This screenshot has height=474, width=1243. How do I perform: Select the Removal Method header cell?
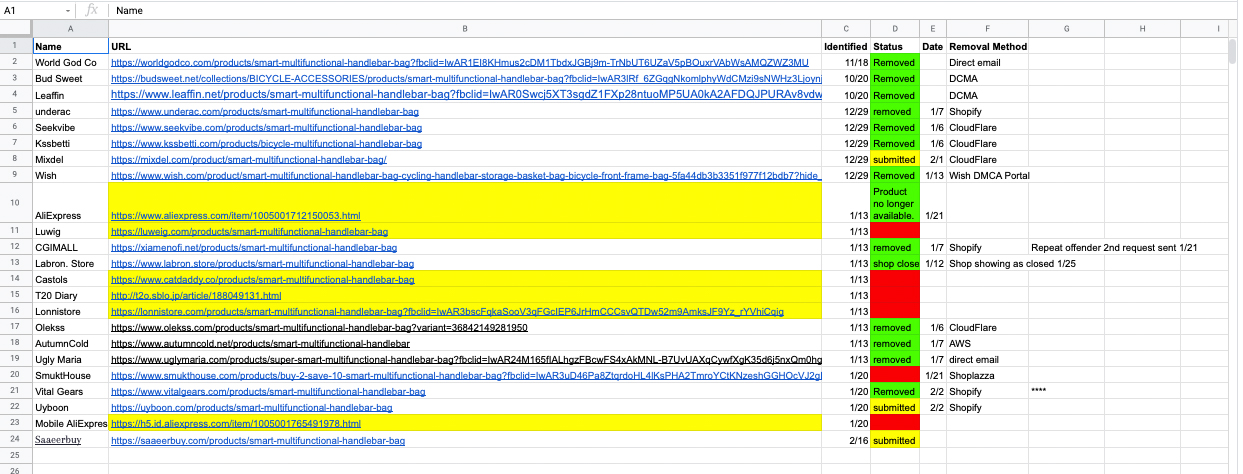point(987,46)
